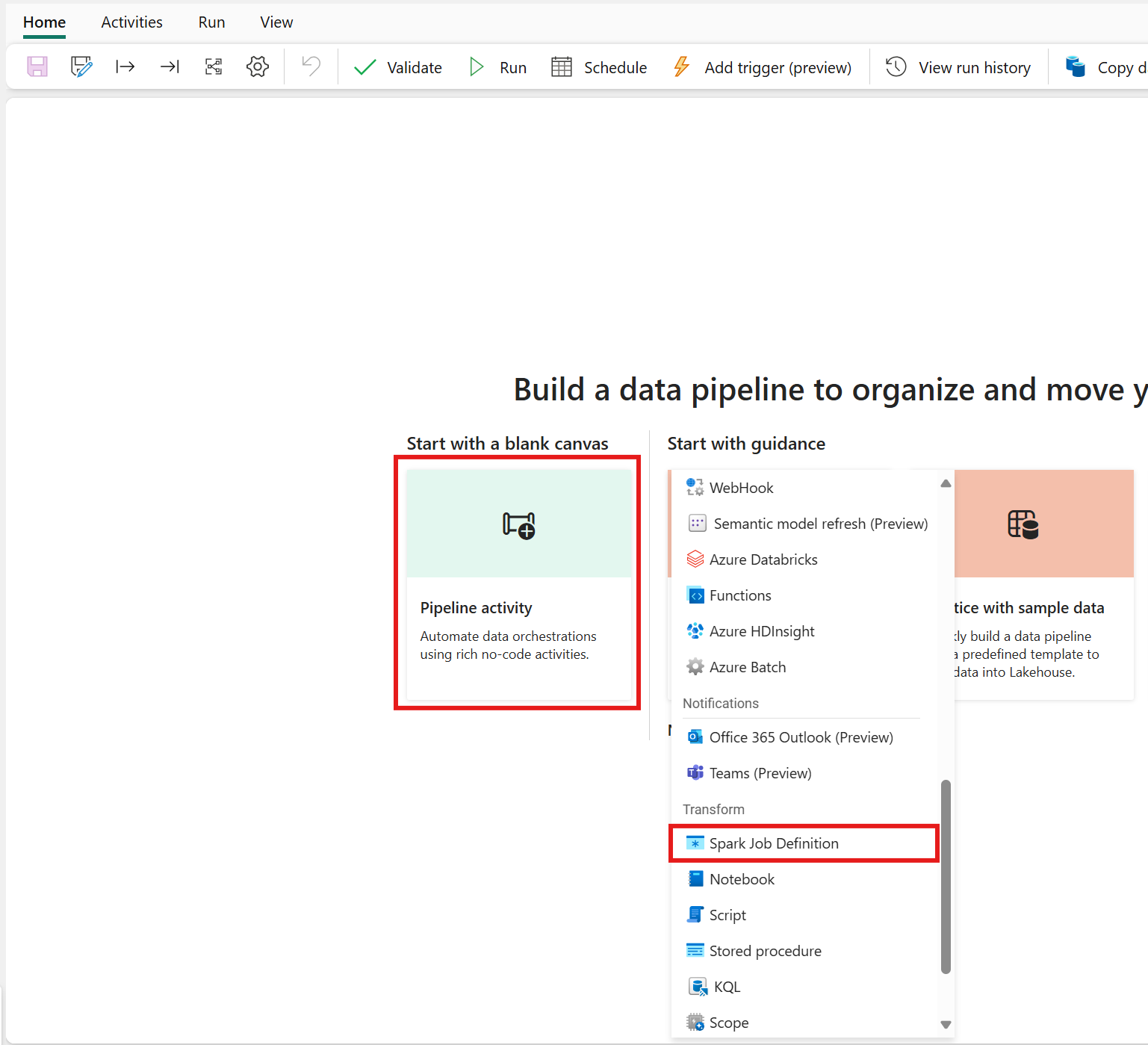The height and width of the screenshot is (1045, 1148).
Task: Click the Scope chip icon
Action: tap(695, 1023)
